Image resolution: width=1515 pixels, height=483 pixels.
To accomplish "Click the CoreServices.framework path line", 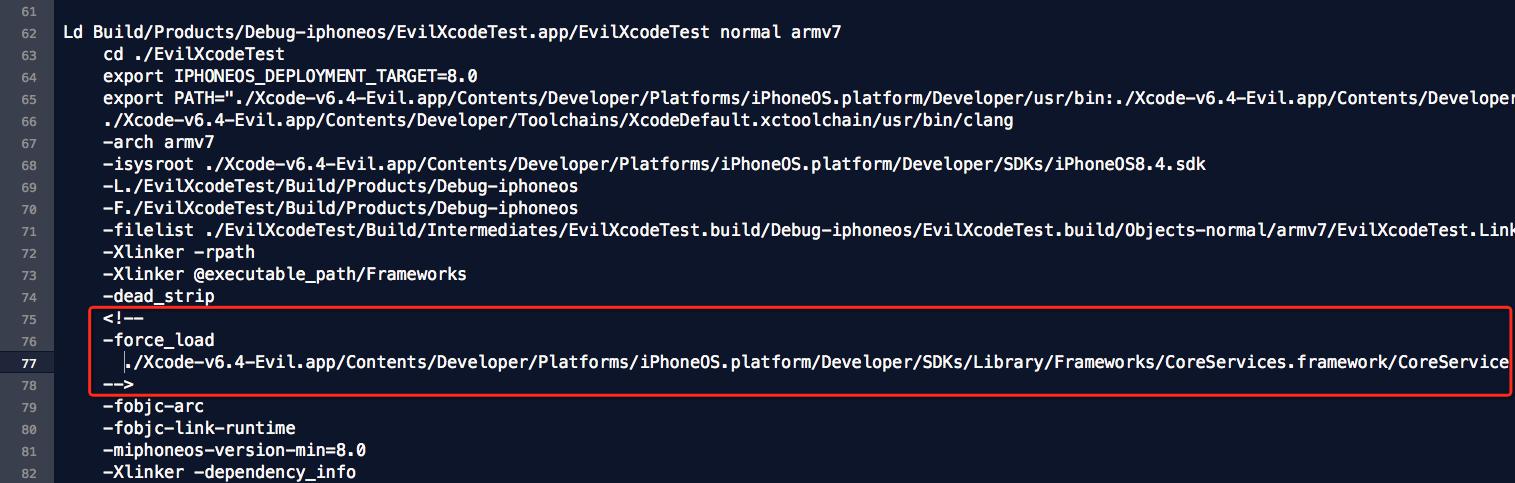I will (816, 362).
